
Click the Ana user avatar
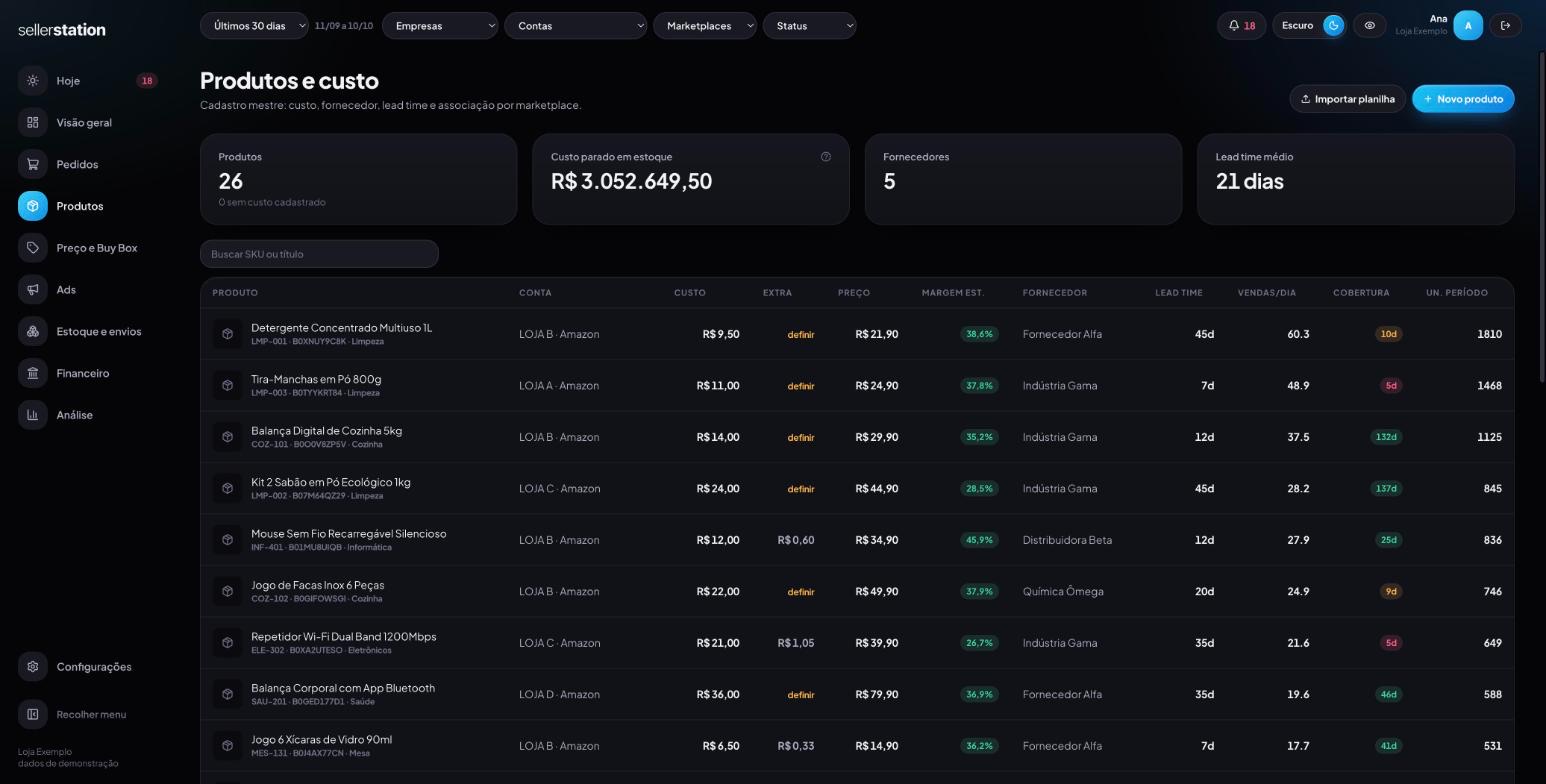(x=1468, y=26)
